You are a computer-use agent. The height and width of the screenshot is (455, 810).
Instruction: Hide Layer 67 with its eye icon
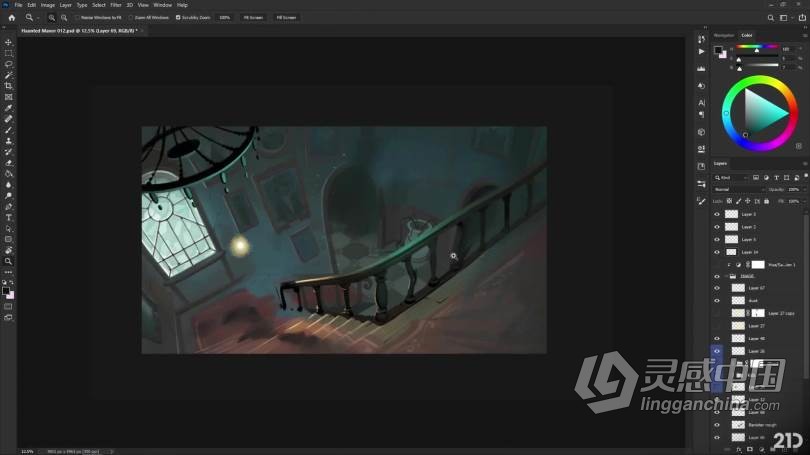pyautogui.click(x=716, y=288)
